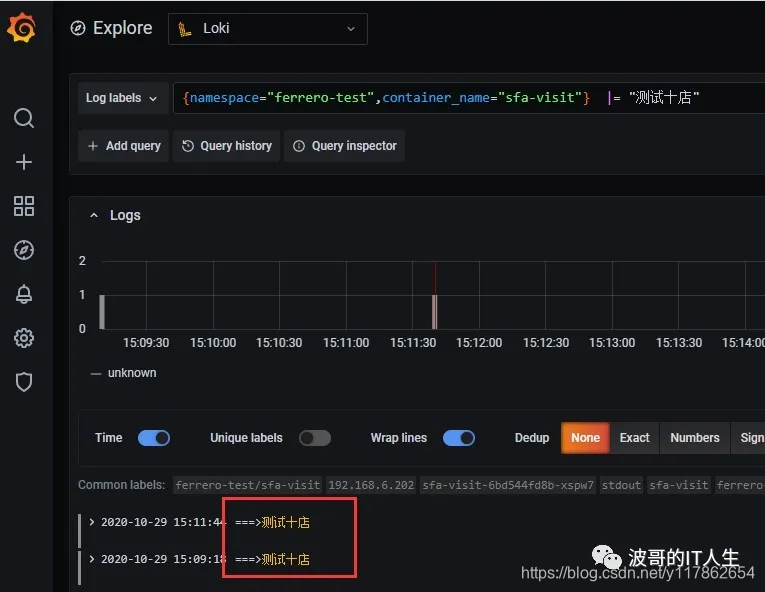Click common label stdout
Screen dimensions: 765x592
point(621,485)
